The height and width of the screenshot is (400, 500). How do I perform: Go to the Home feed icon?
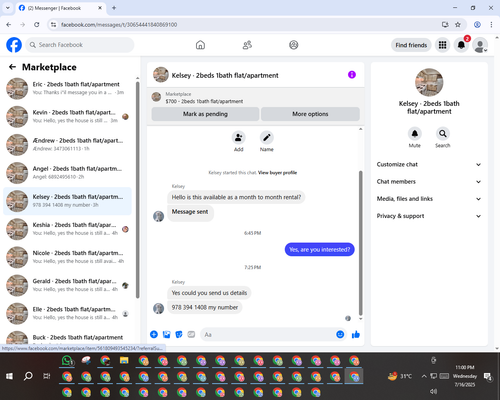(x=200, y=45)
